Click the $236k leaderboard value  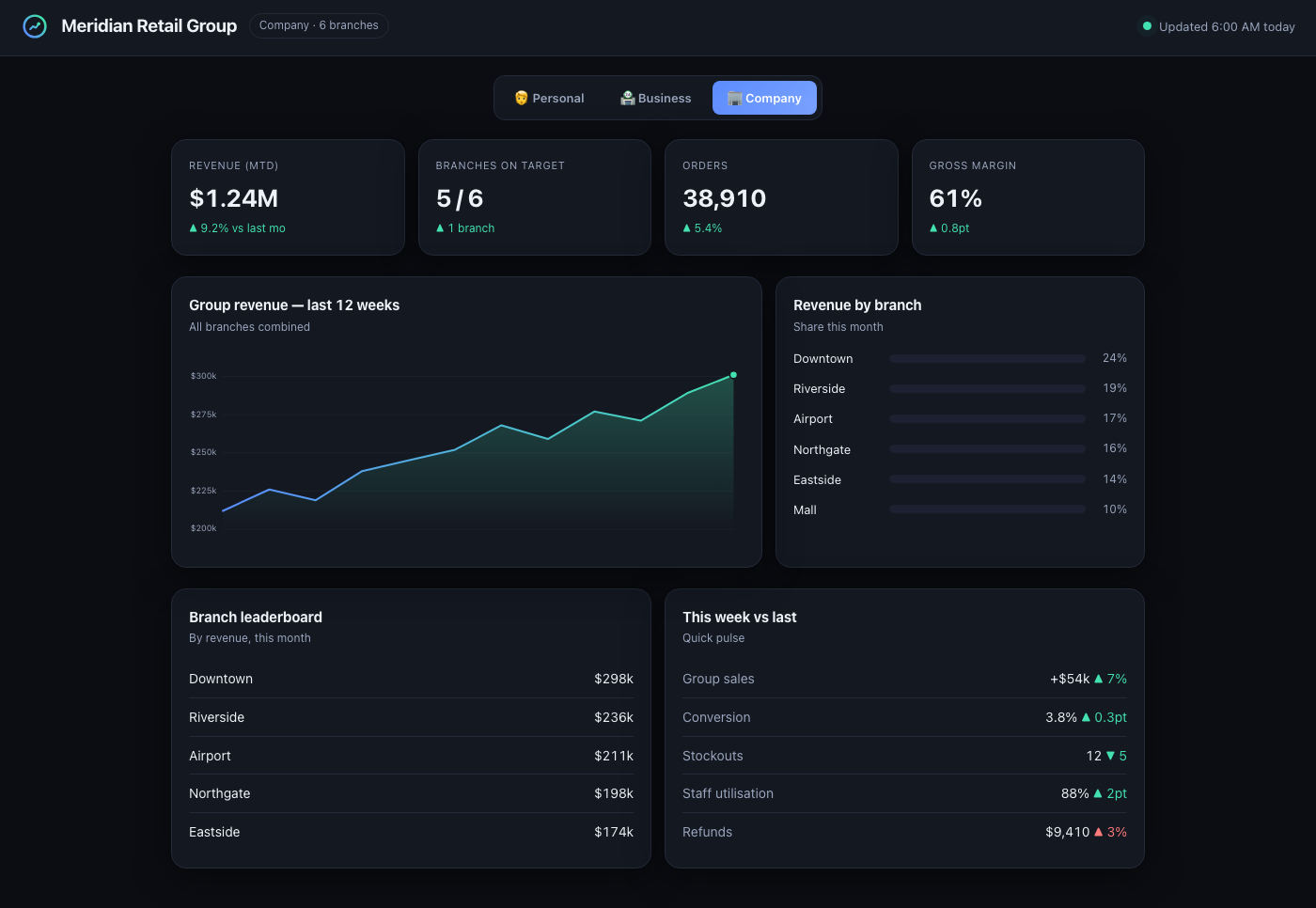tap(614, 717)
